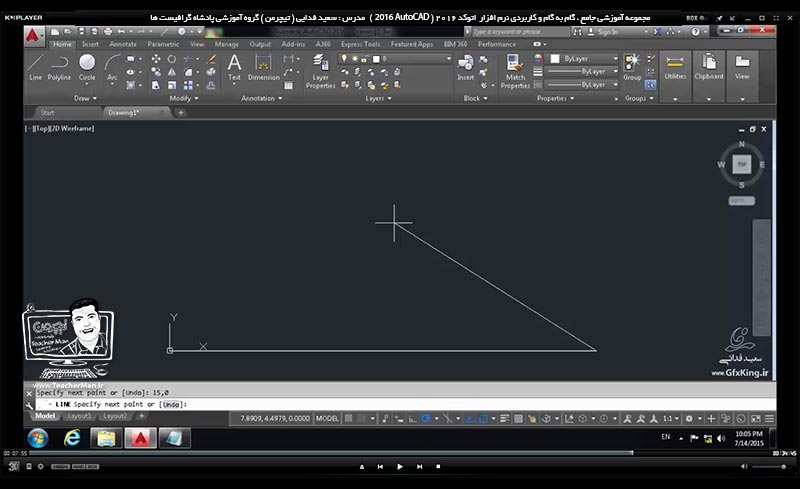This screenshot has width=800, height=489.
Task: Select the Polyline tool
Action: [59, 67]
